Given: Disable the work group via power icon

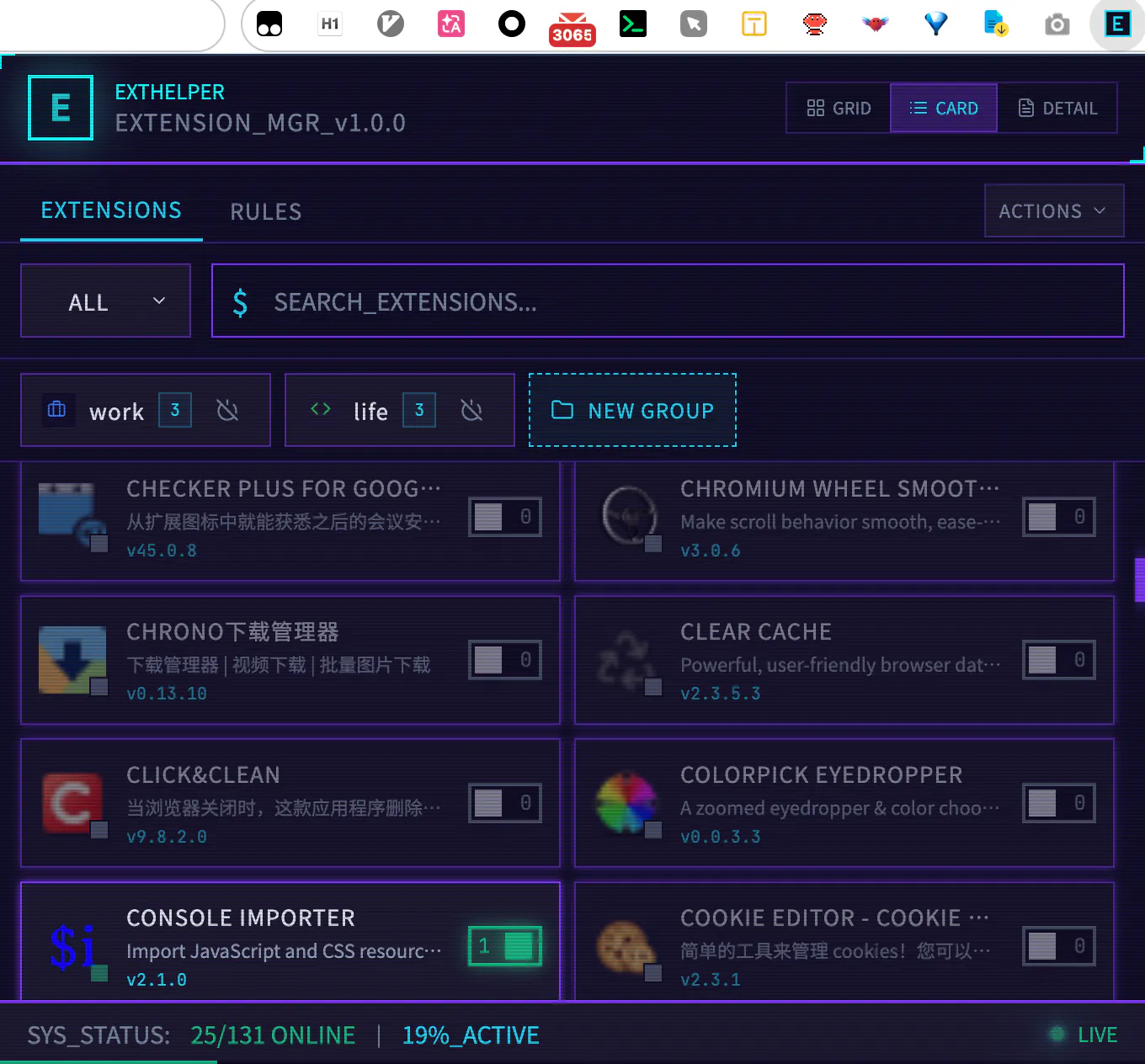Looking at the screenshot, I should (227, 410).
